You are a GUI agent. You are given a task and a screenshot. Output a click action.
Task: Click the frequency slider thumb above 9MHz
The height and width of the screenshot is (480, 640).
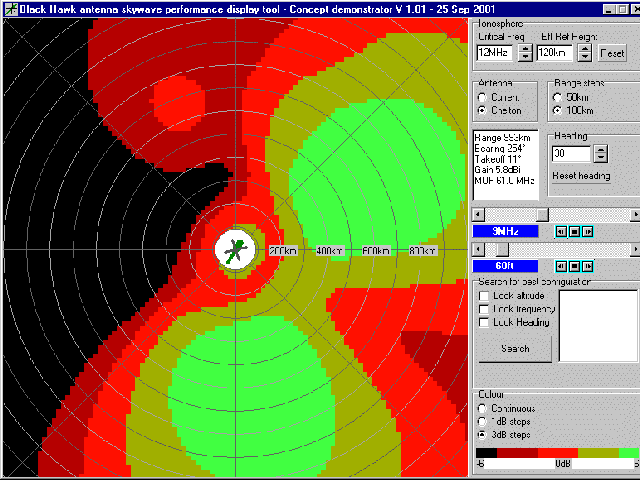[542, 214]
